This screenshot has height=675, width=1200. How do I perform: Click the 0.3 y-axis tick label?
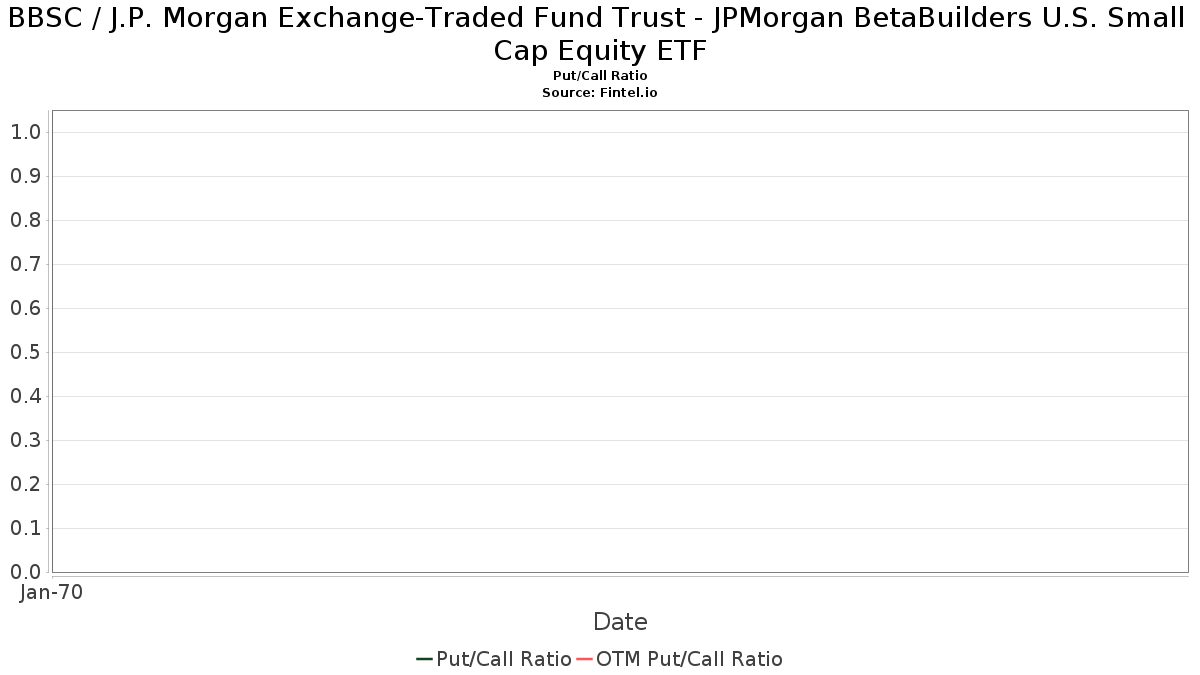tap(25, 440)
